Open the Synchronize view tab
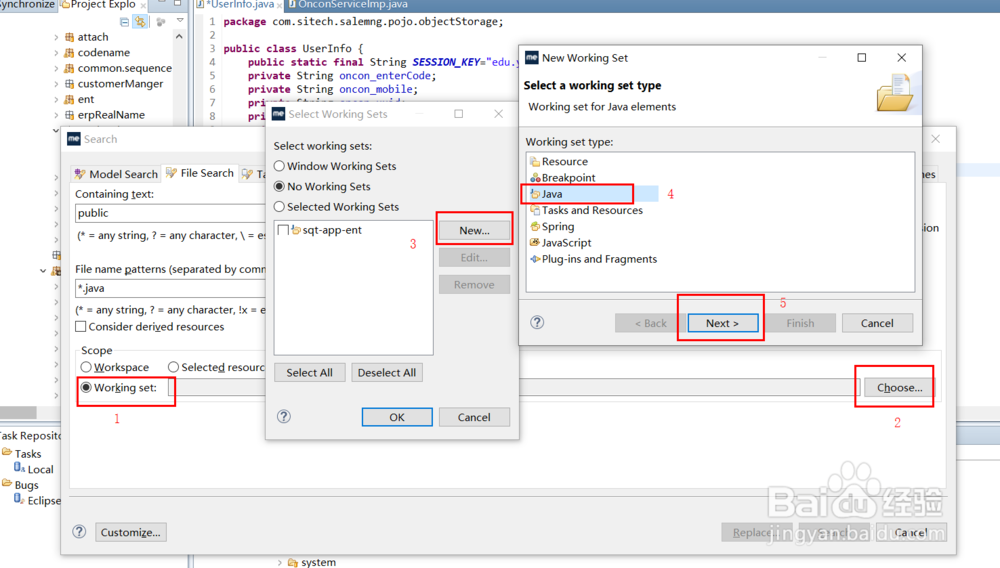The image size is (1000, 568). pos(27,4)
